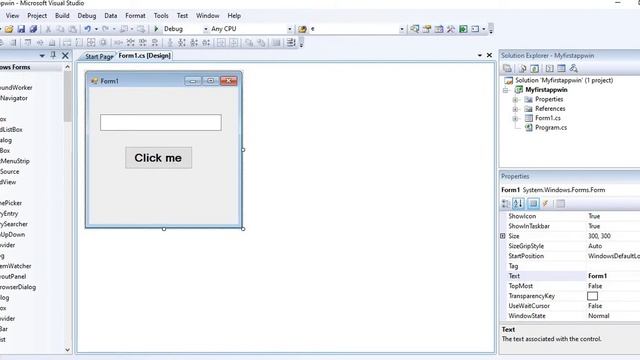This screenshot has height=360, width=640.
Task: Select Form1.cs [Design] tab
Action: pyautogui.click(x=144, y=56)
